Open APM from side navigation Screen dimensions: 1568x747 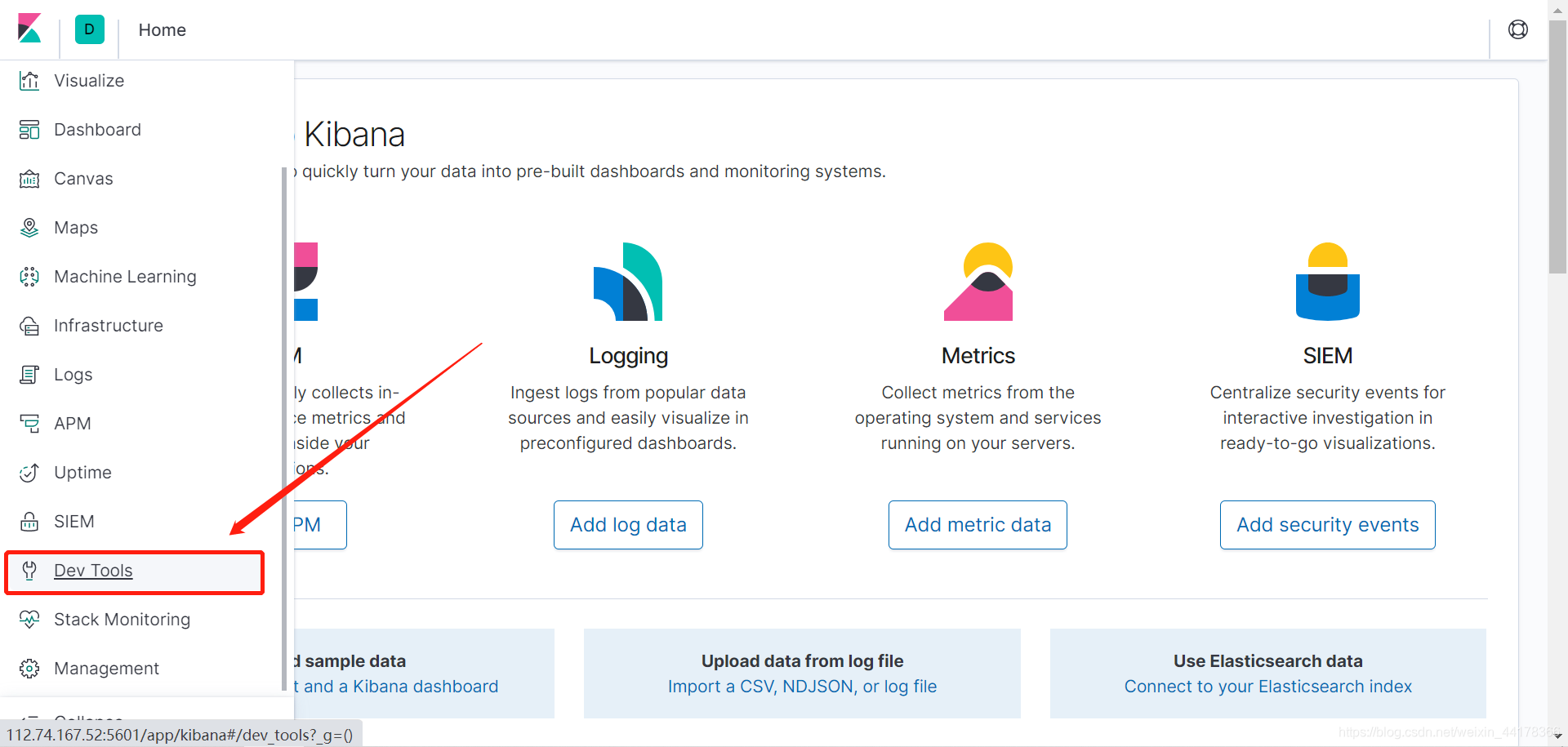[x=73, y=424]
